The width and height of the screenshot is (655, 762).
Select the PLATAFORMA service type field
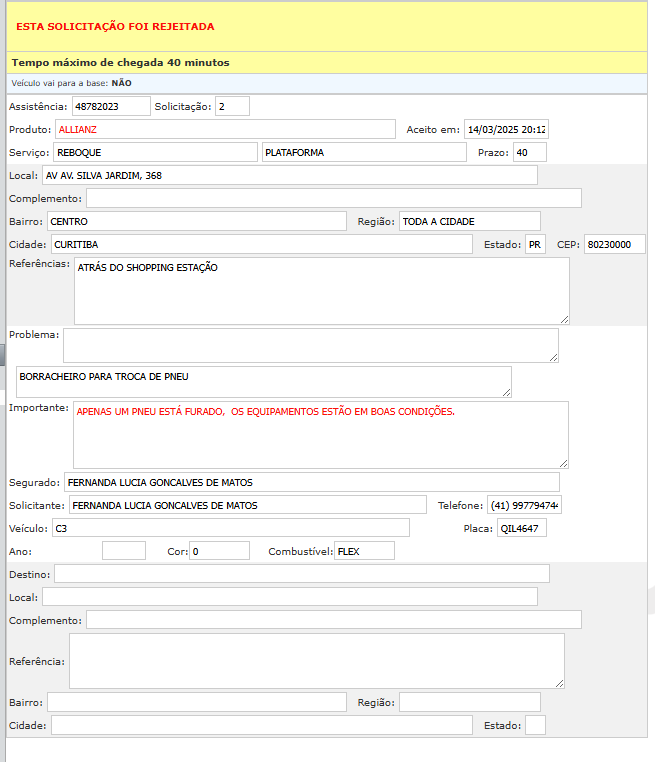364,152
